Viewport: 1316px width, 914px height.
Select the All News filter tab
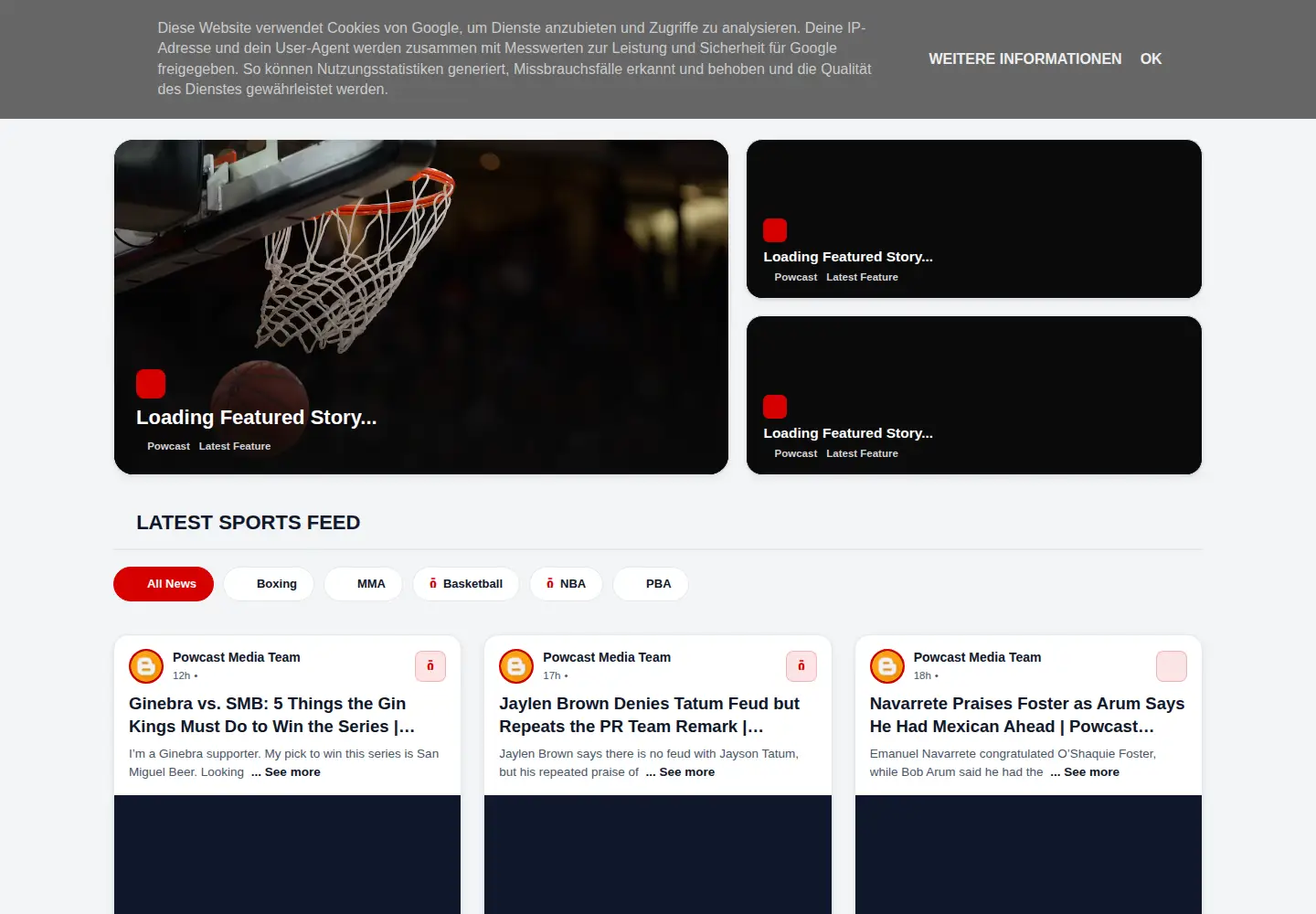[164, 584]
